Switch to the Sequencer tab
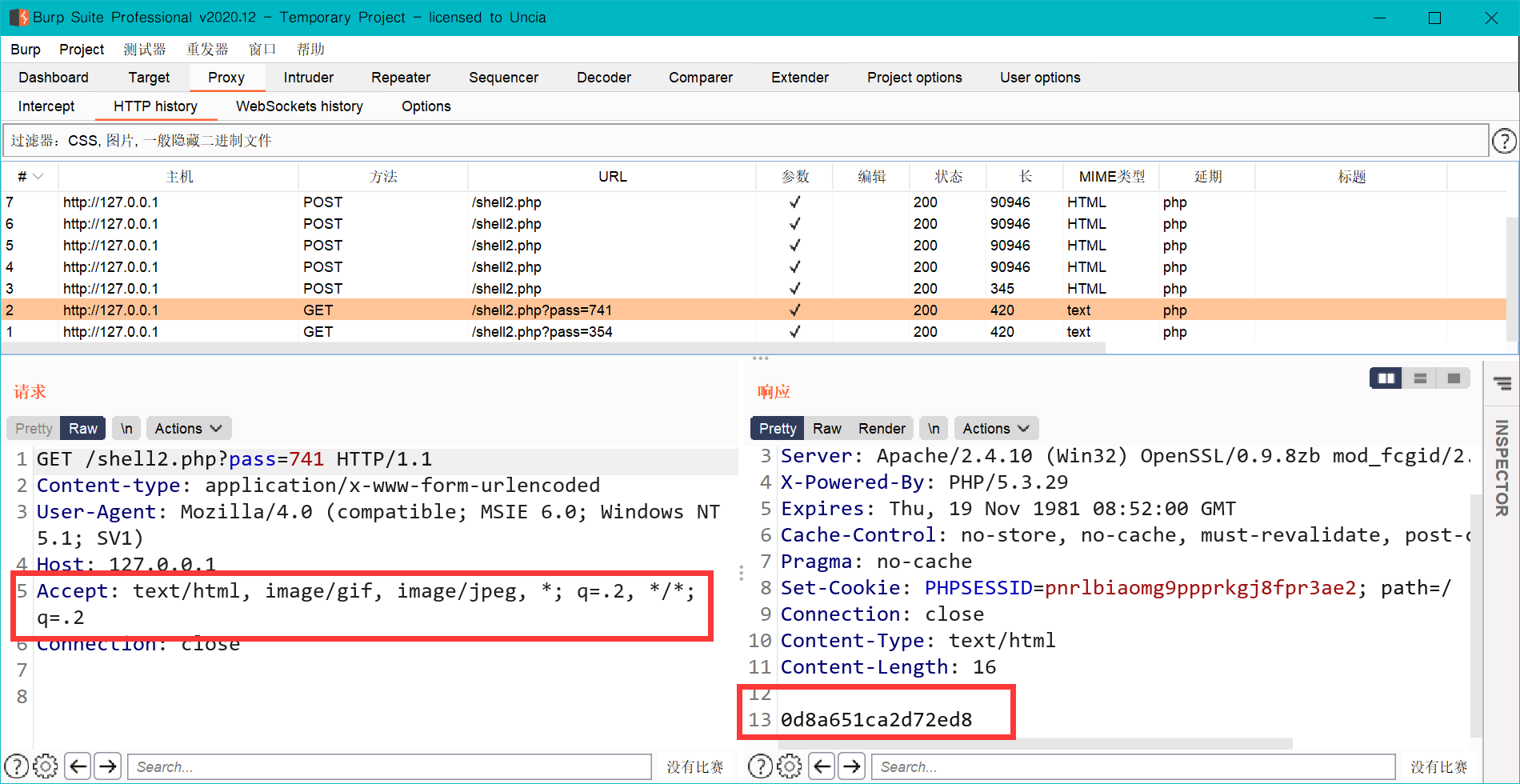Screen dimensions: 1520x784 point(503,78)
